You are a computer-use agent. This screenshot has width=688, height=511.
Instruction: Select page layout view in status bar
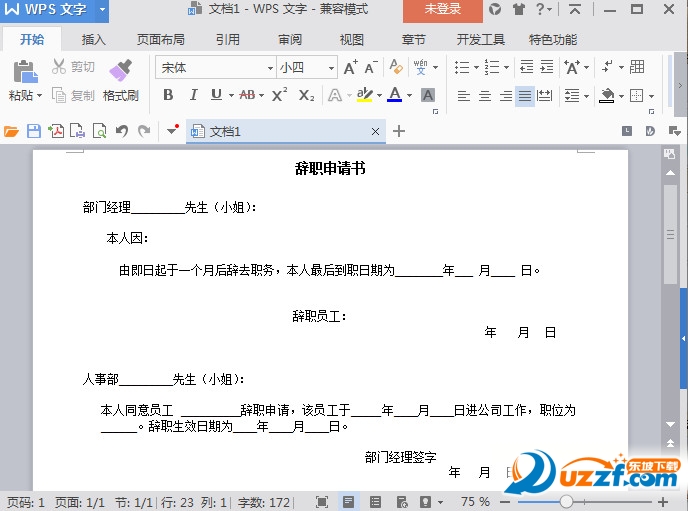tap(349, 502)
